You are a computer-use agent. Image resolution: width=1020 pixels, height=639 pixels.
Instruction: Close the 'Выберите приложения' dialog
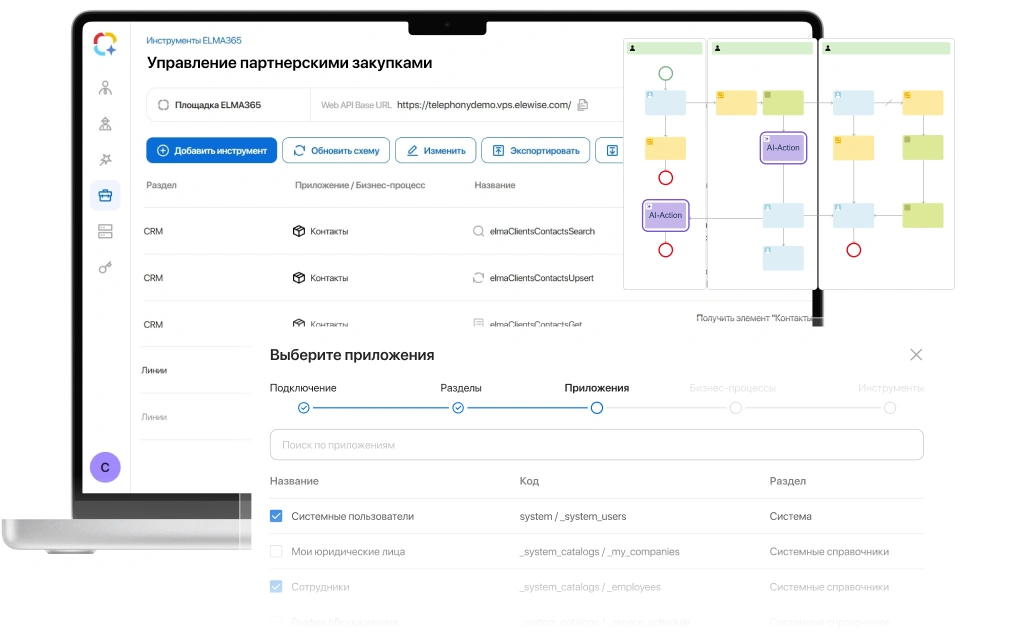[x=916, y=355]
